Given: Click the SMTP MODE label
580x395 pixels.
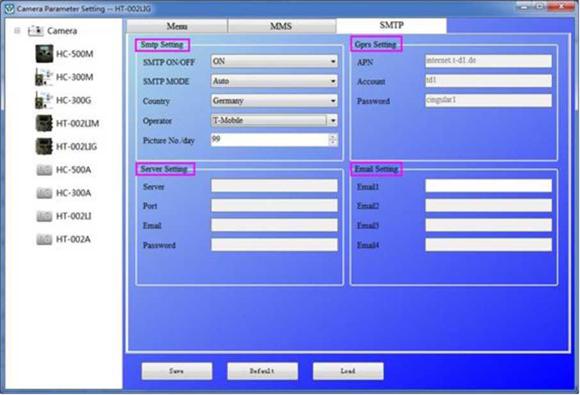Looking at the screenshot, I should 166,82.
